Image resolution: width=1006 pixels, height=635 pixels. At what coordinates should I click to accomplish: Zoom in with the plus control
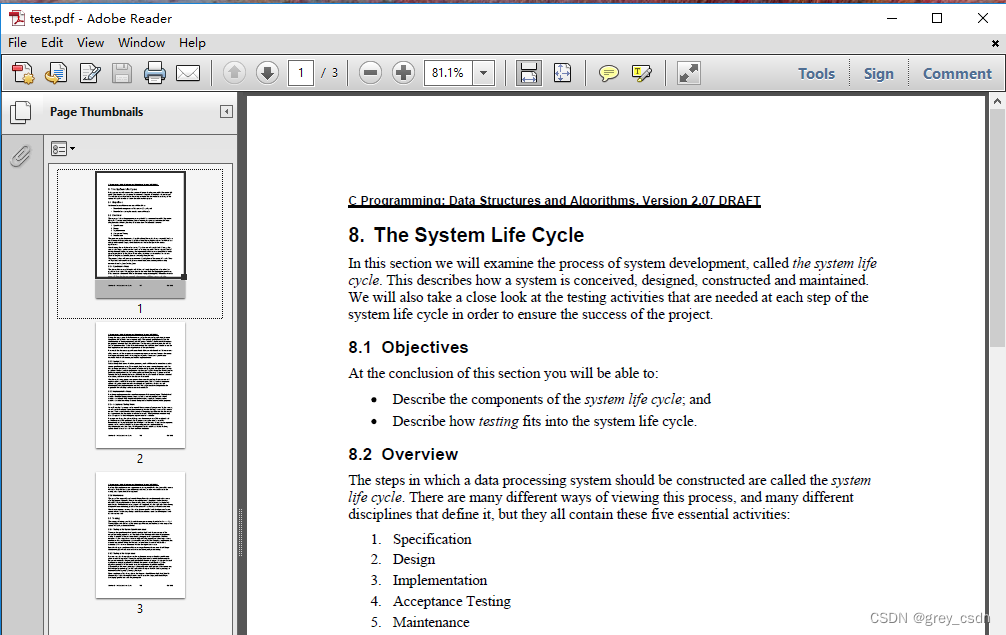(x=403, y=72)
